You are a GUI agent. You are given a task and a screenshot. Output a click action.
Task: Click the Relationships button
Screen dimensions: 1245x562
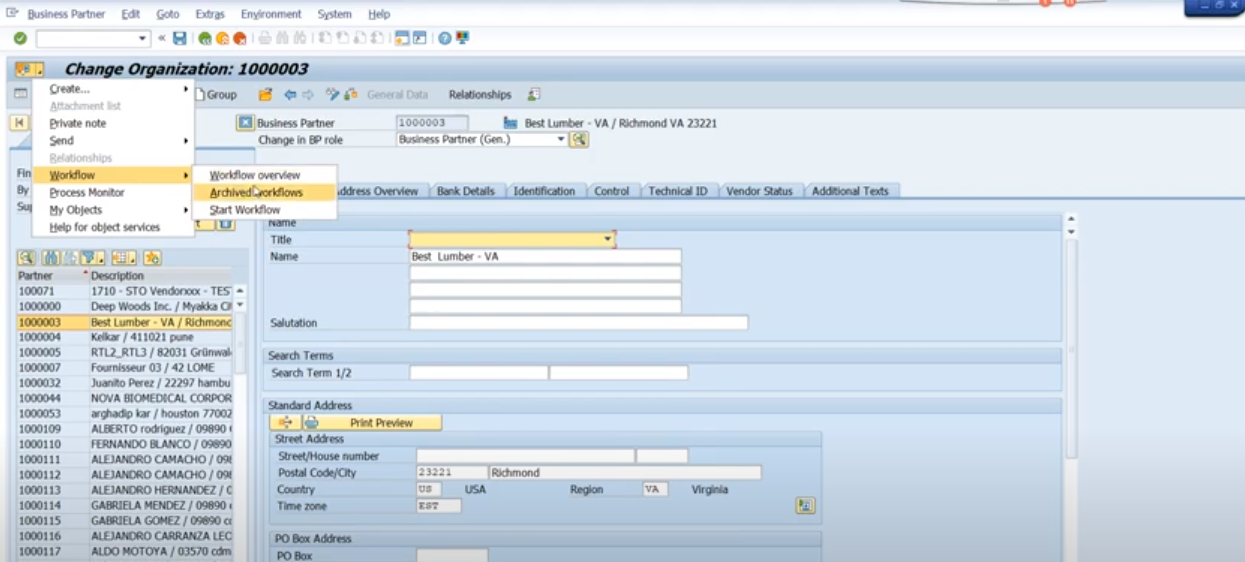pos(479,95)
